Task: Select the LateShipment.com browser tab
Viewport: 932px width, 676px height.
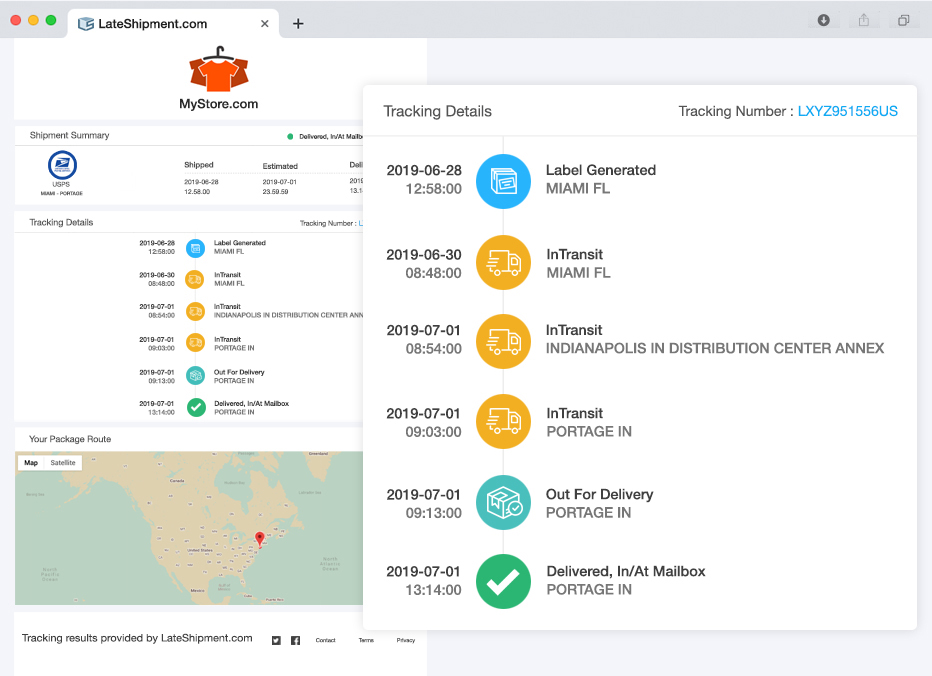Action: coord(173,24)
